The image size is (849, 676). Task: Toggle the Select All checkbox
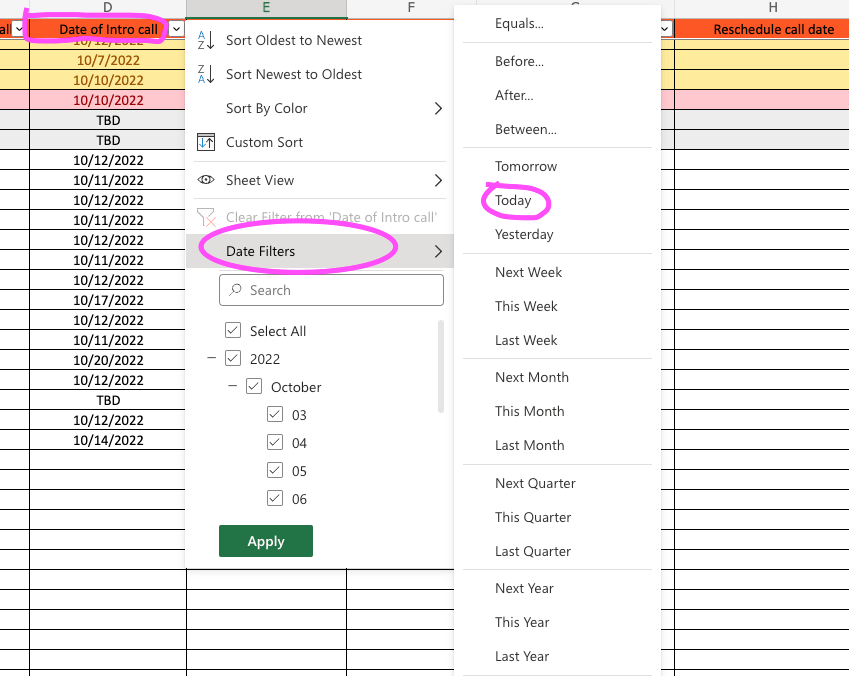233,330
